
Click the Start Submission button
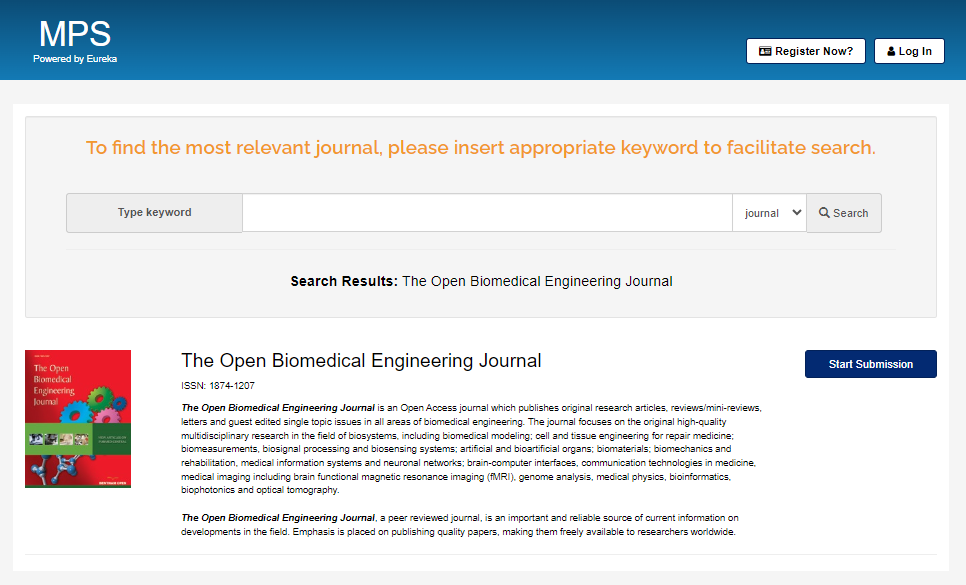click(870, 364)
